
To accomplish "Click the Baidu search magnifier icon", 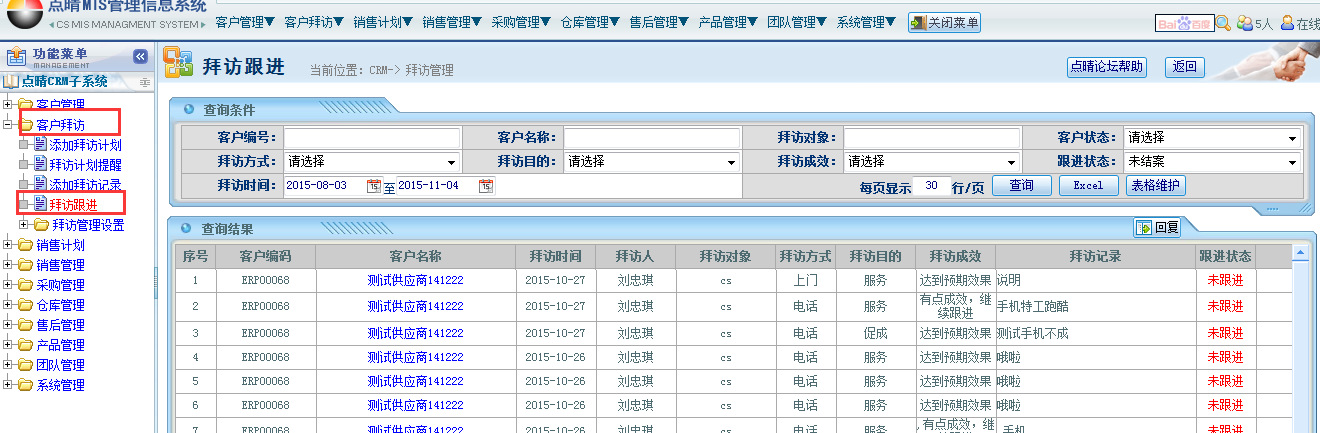I will 1223,23.
